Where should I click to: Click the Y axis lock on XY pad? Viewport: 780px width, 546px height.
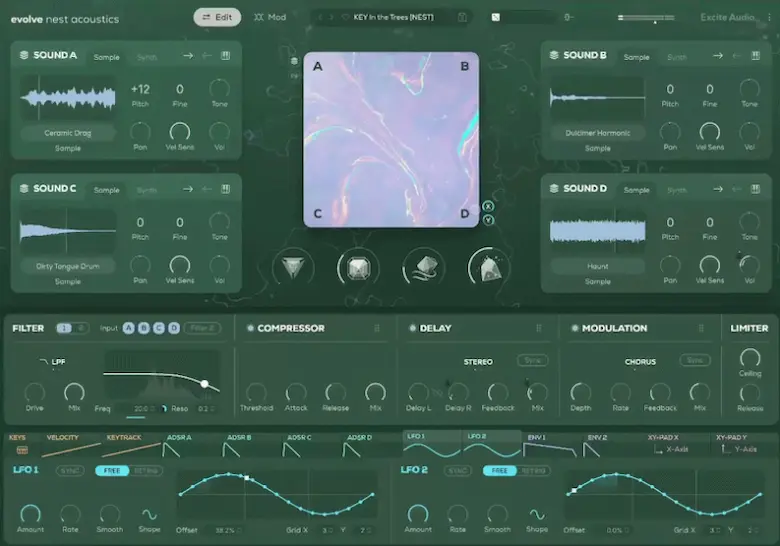point(488,220)
